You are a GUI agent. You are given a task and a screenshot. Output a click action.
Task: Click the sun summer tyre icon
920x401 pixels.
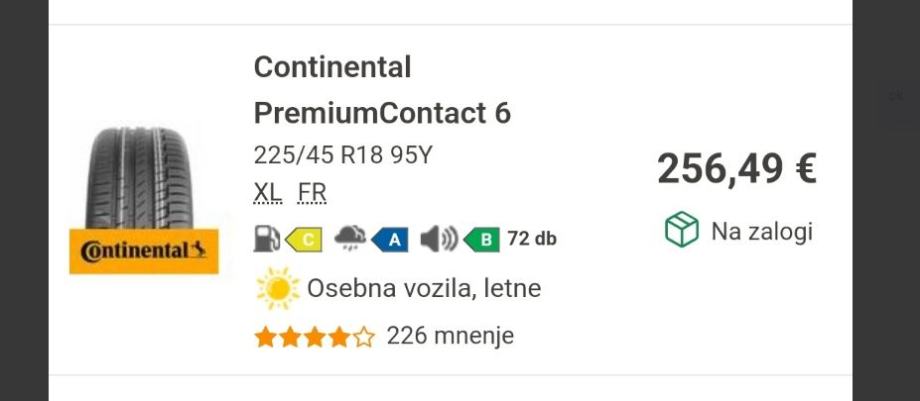coord(277,289)
